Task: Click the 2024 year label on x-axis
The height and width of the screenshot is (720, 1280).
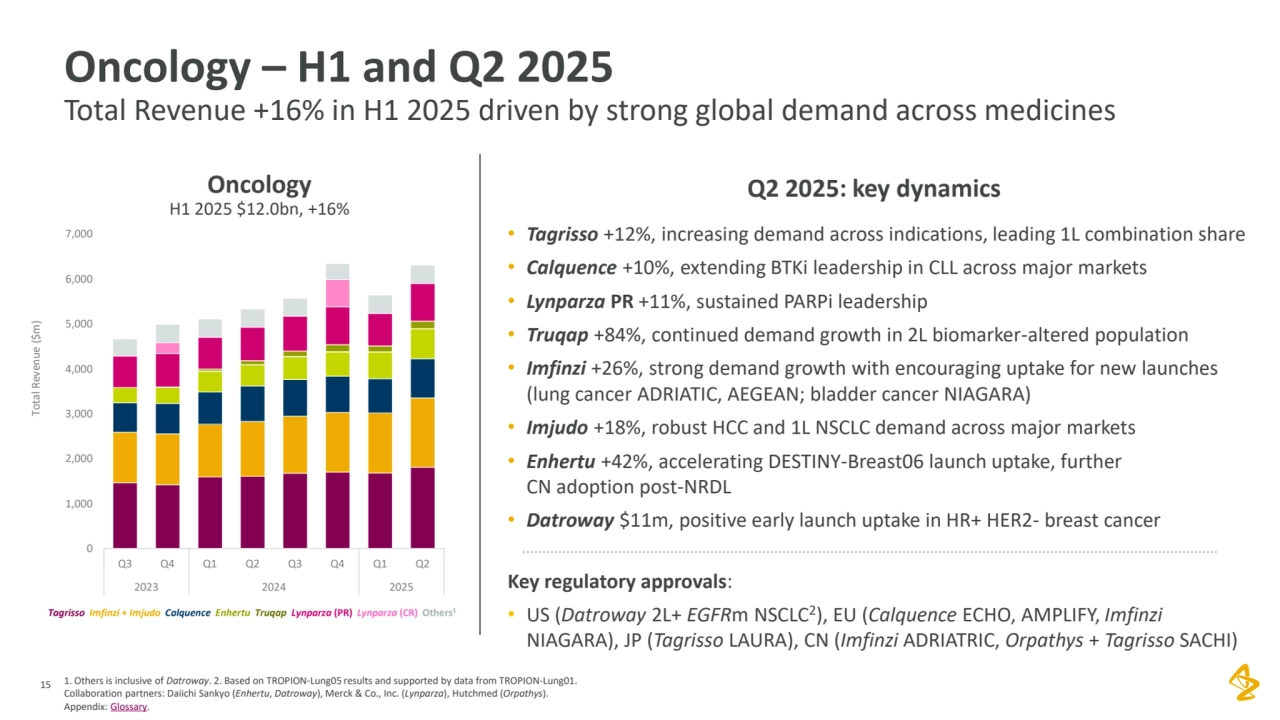Action: coord(273,587)
